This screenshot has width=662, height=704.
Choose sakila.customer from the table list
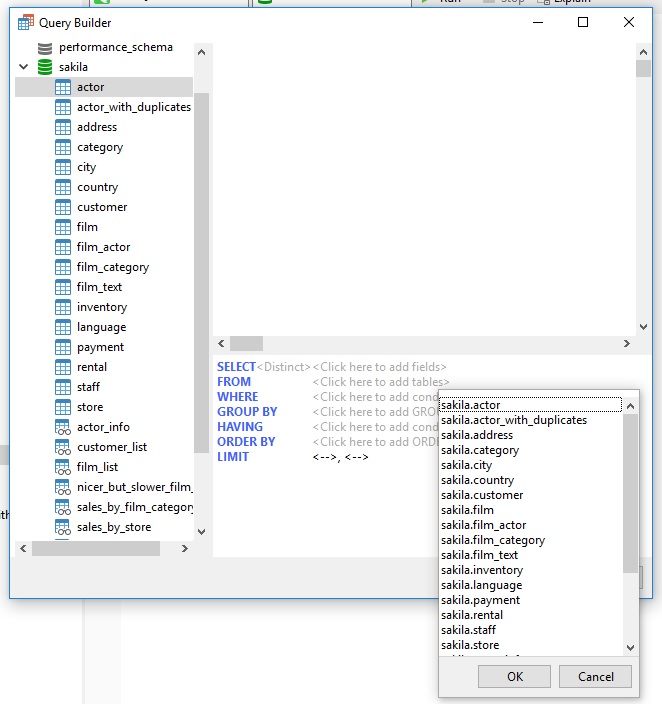tap(482, 495)
